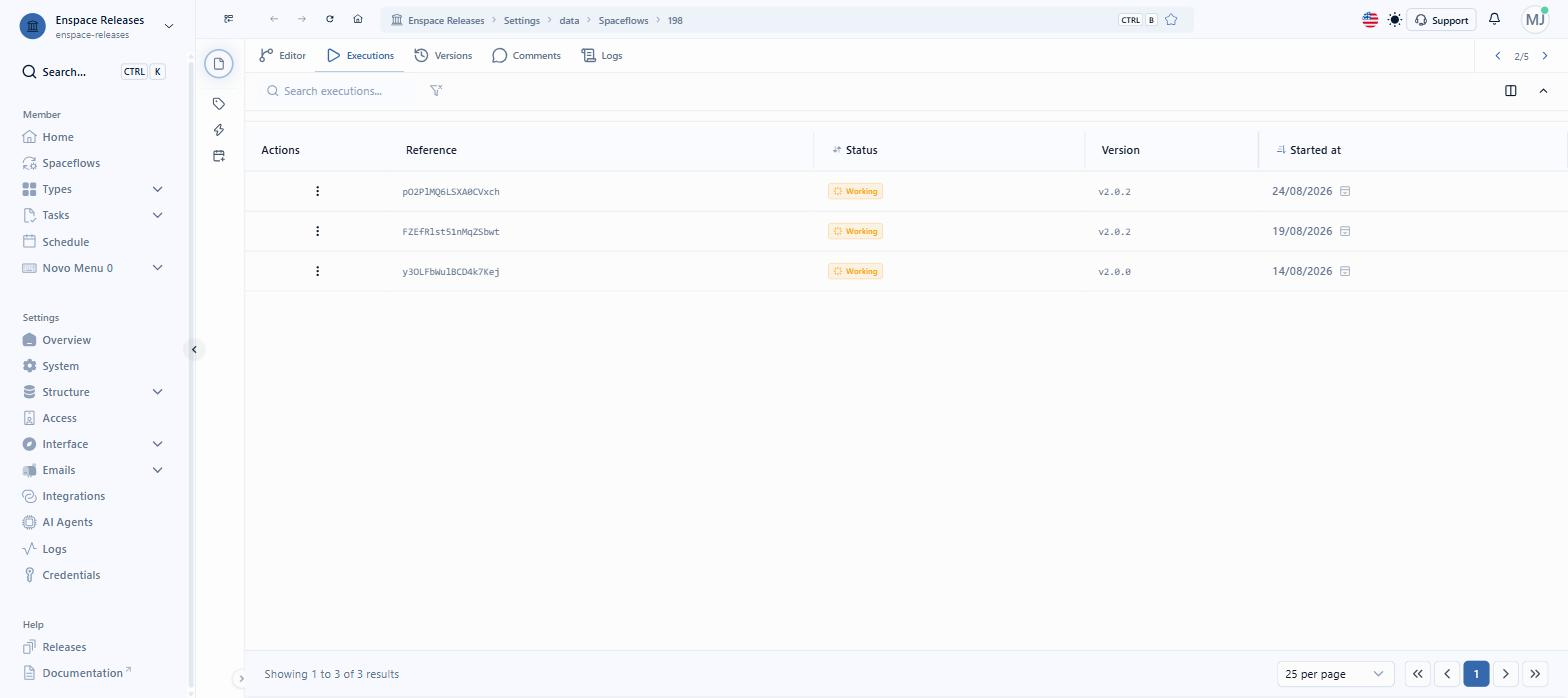The width and height of the screenshot is (1568, 698).
Task: Click the Spaceflows breadcrumb in the address bar
Action: 623,20
